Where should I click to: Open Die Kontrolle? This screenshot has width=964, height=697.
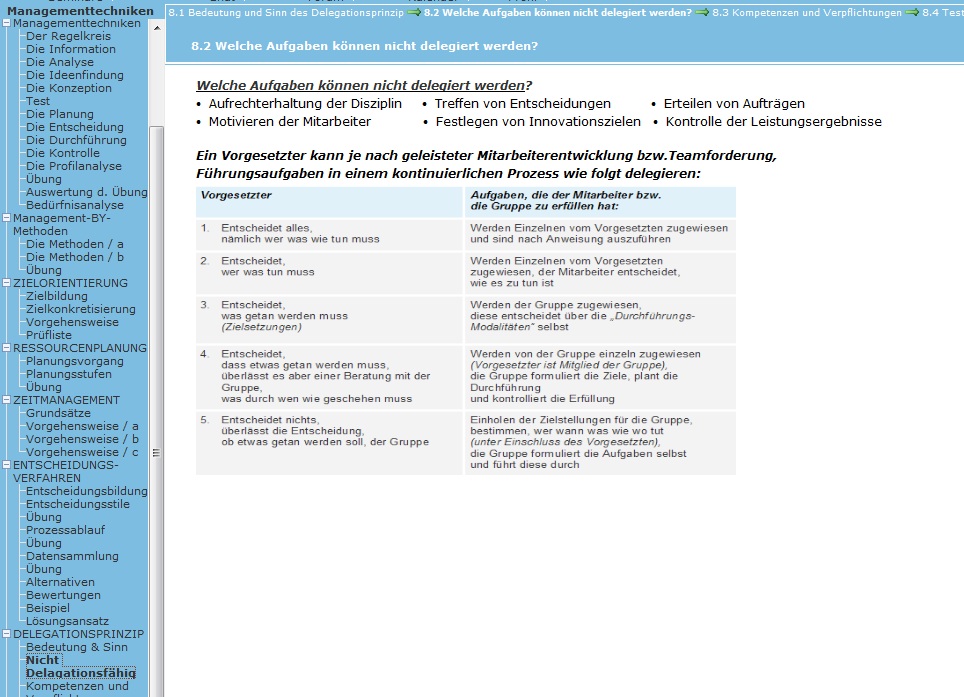coord(63,153)
